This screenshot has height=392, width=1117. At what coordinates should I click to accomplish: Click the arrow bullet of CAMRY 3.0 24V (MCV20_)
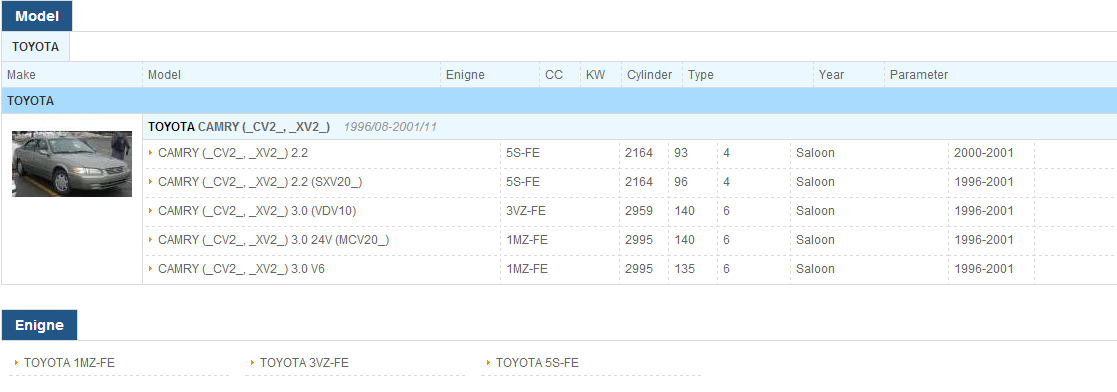[151, 240]
